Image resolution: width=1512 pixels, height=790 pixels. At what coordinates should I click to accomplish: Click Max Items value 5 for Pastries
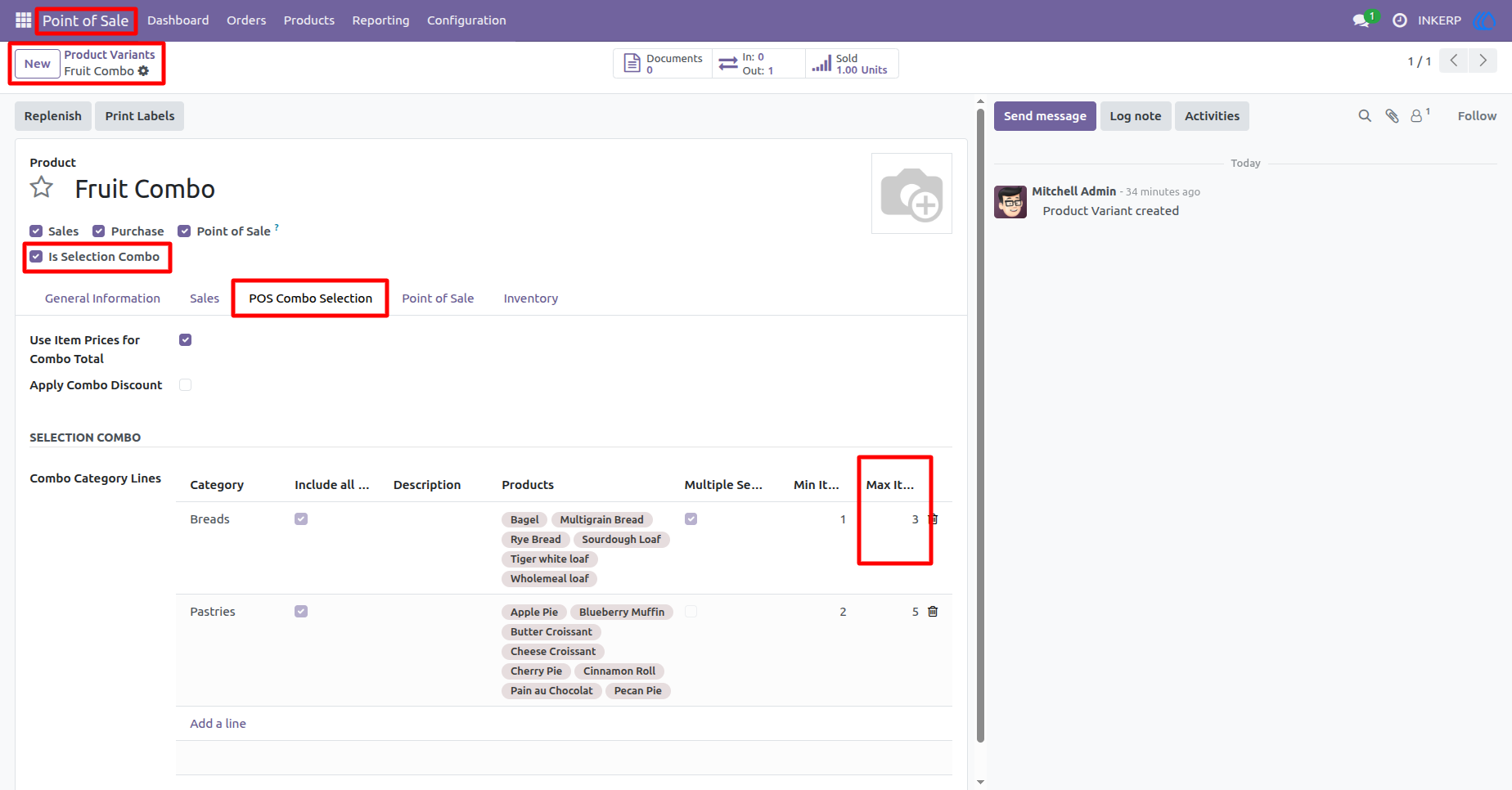tap(916, 612)
